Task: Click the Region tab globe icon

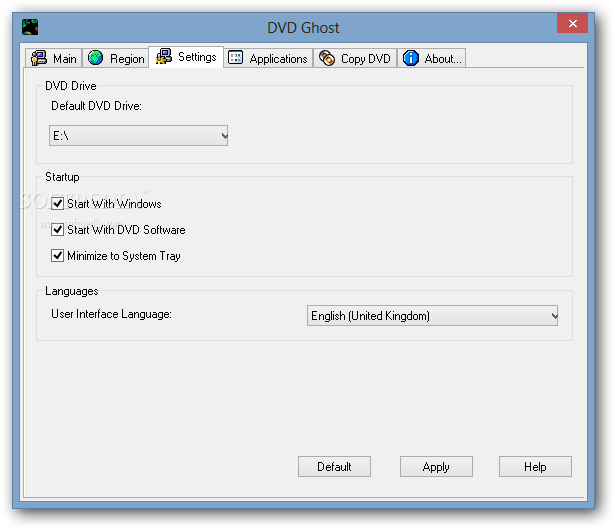Action: click(x=95, y=58)
